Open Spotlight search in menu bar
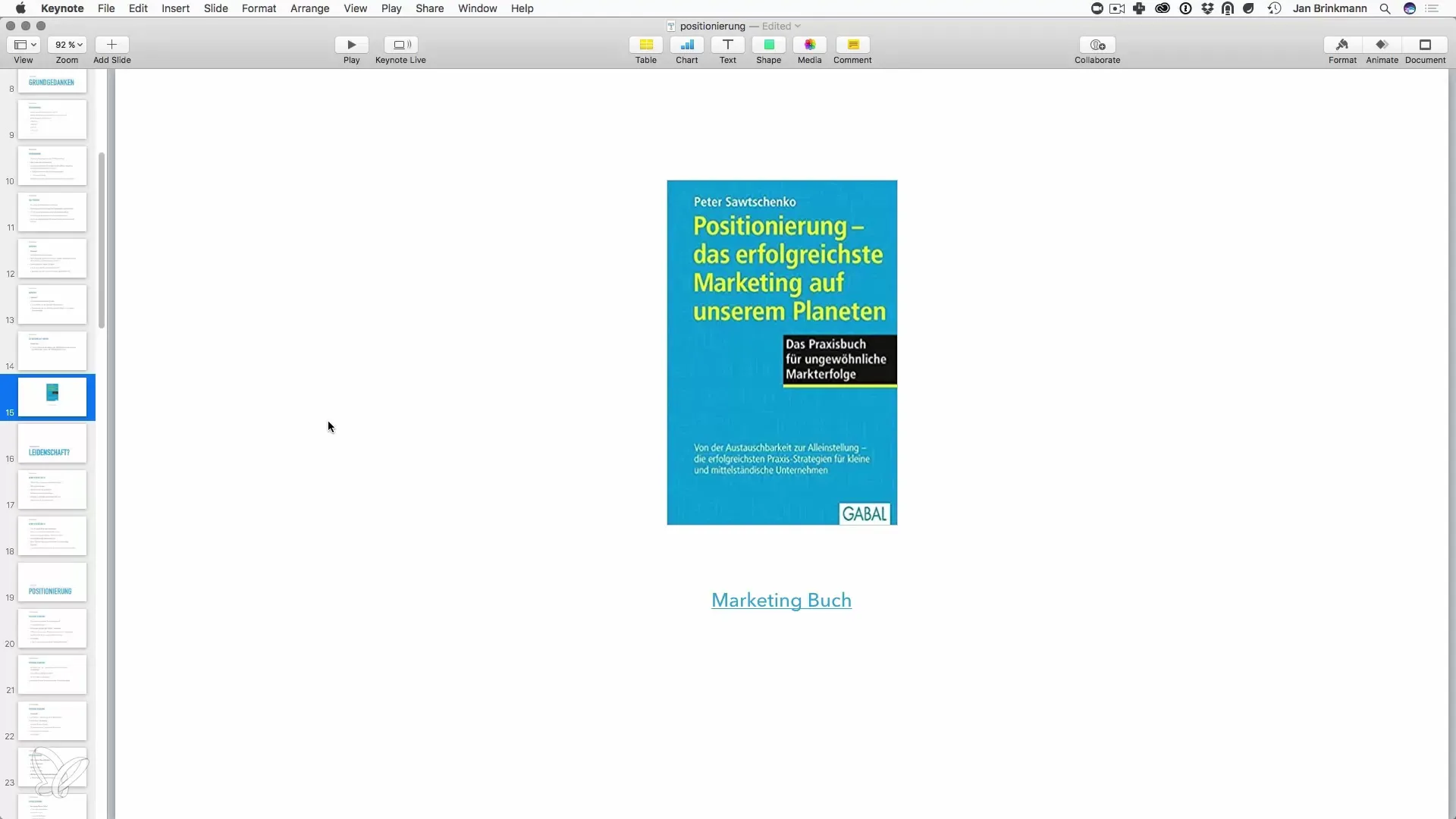This screenshot has height=819, width=1456. point(1385,8)
